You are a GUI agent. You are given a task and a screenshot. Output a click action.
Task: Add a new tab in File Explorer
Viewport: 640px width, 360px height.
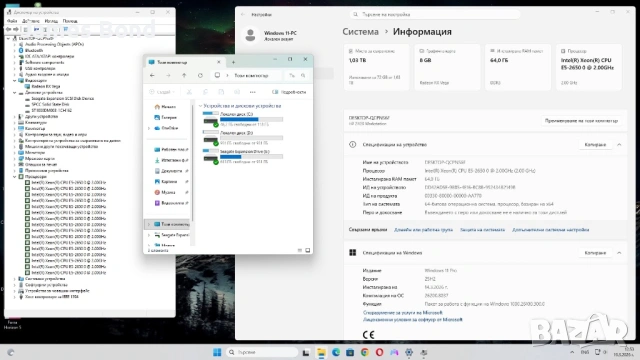tap(233, 62)
